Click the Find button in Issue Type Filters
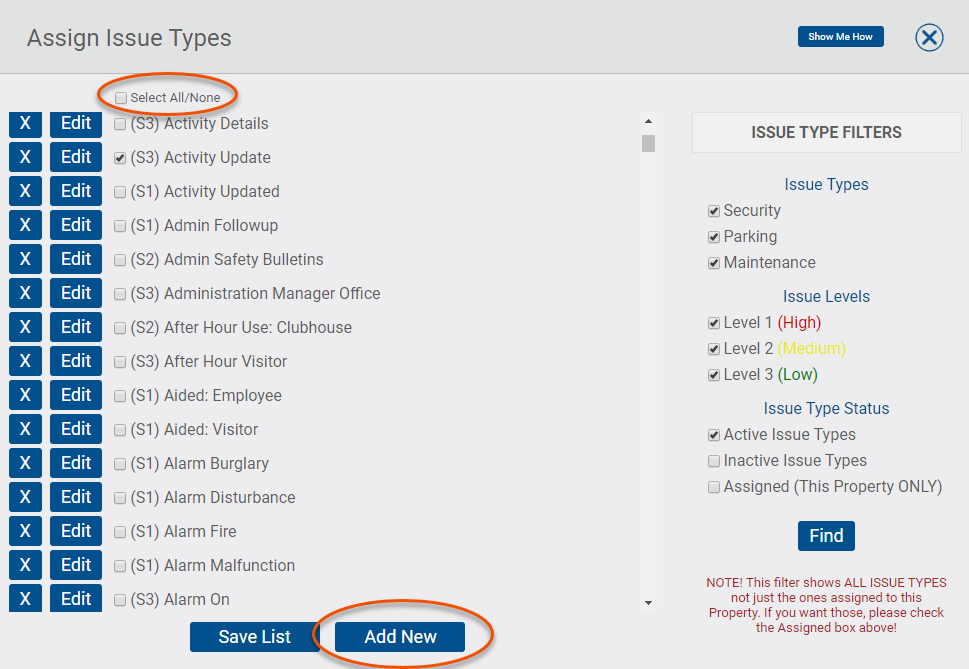Screen dimensions: 969x669 825,535
